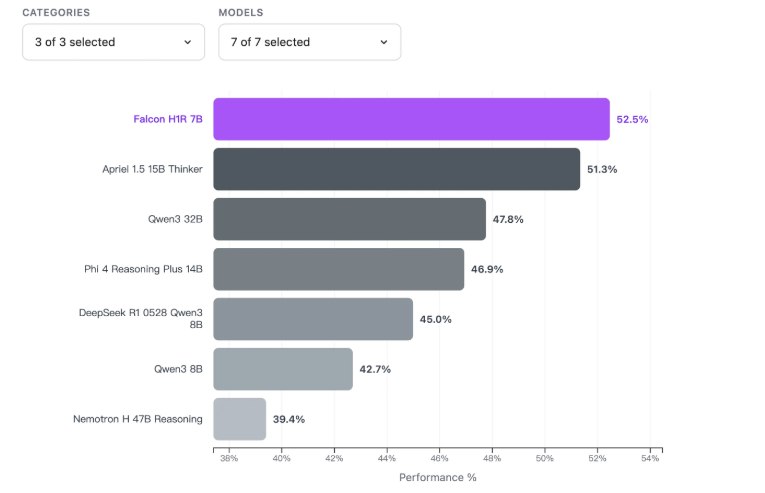The width and height of the screenshot is (765, 493).
Task: Click the 51.3% value label
Action: point(602,169)
